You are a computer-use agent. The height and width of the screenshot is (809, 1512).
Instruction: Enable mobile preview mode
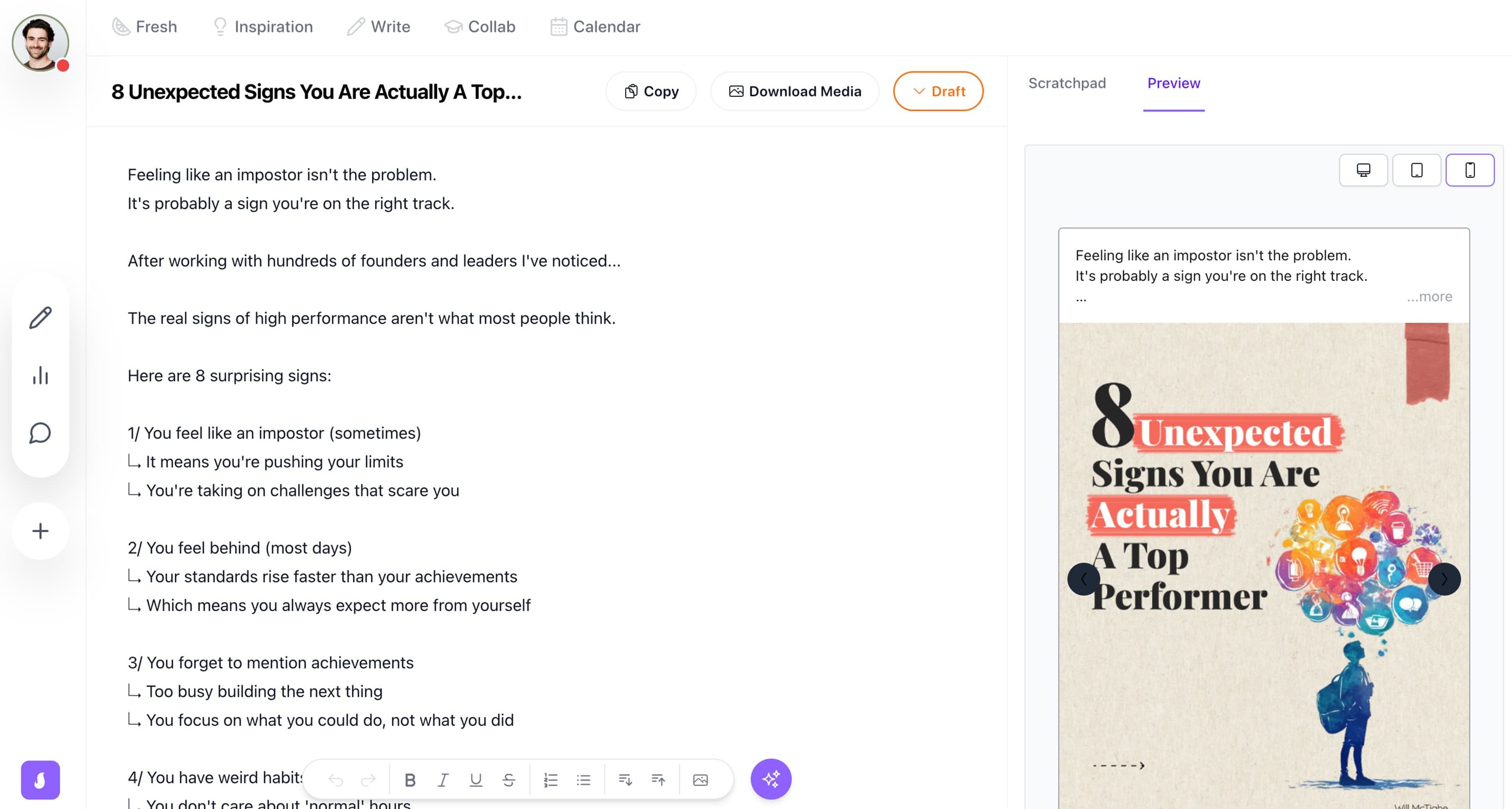pos(1470,170)
